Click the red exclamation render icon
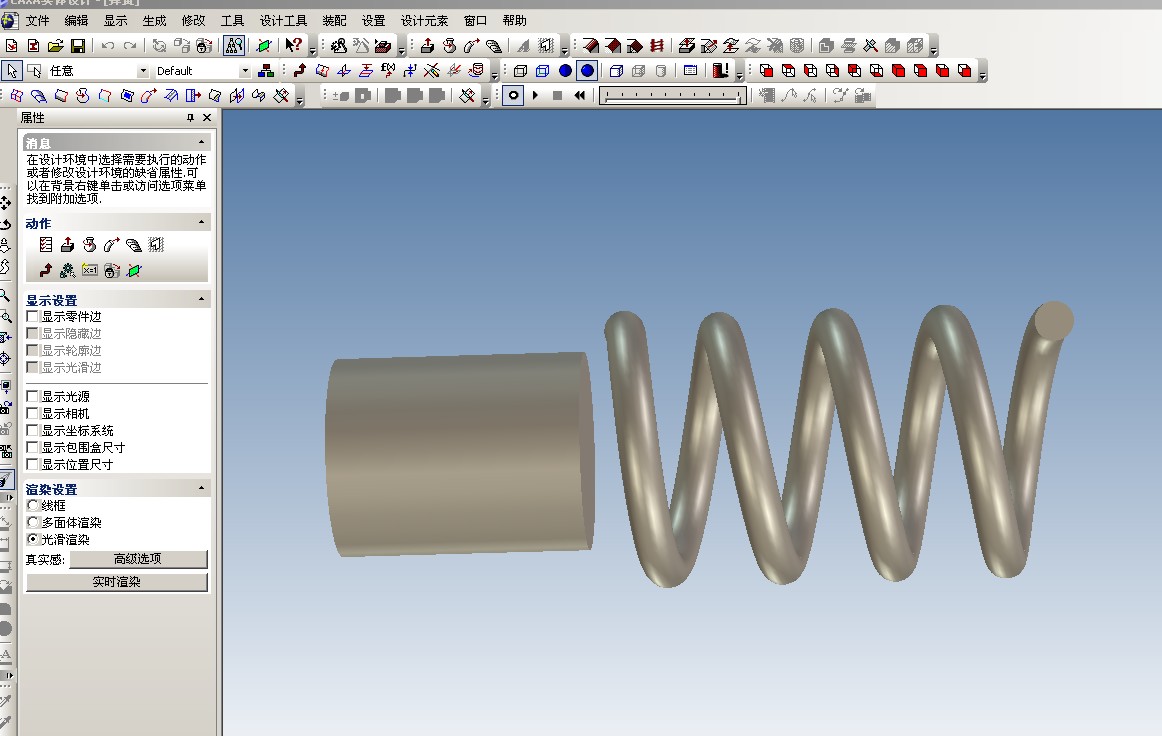The image size is (1162, 736). 720,71
